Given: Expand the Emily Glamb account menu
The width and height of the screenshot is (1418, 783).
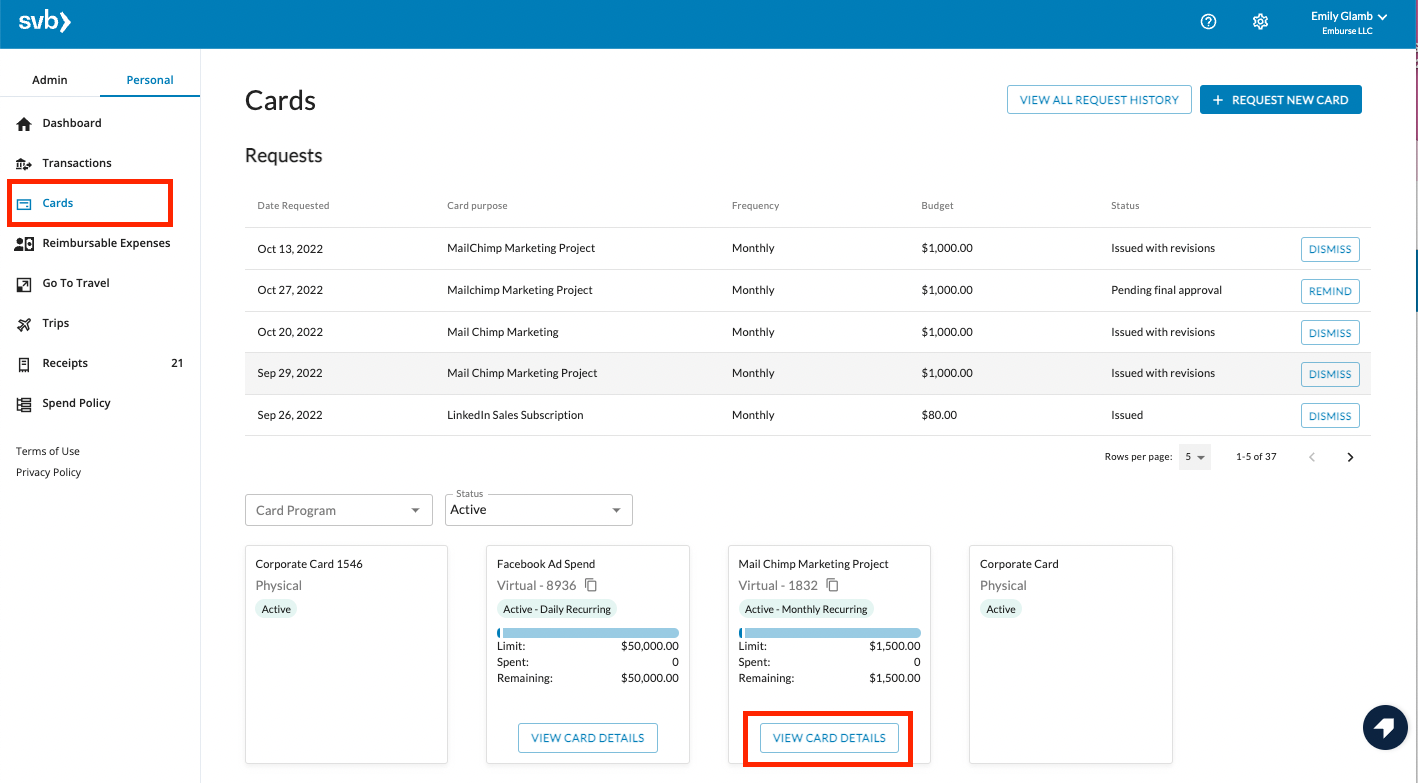Looking at the screenshot, I should click(x=1349, y=22).
